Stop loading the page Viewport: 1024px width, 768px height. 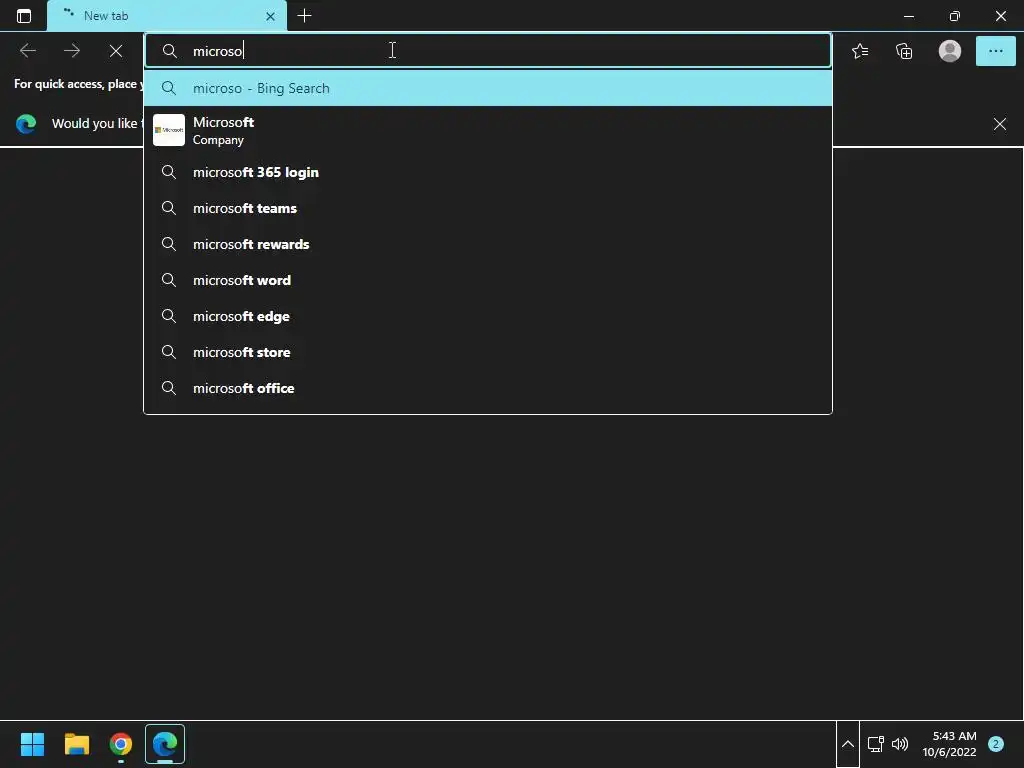[116, 51]
